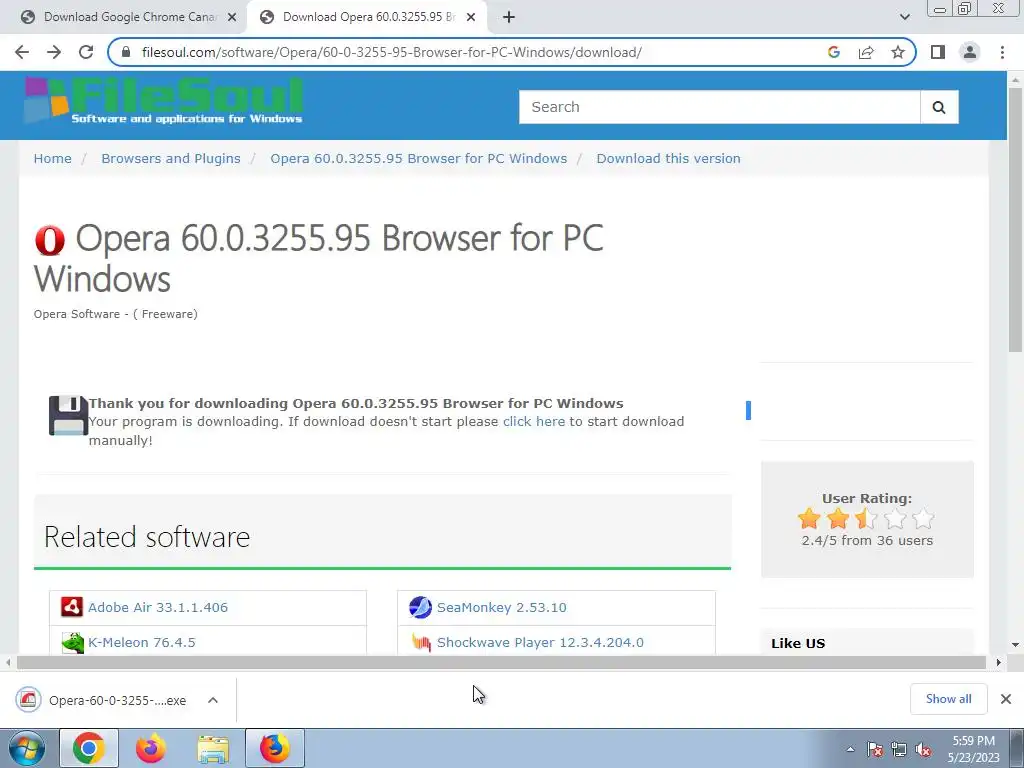The width and height of the screenshot is (1024, 768).
Task: Expand the tab search dropdown
Action: 904,17
